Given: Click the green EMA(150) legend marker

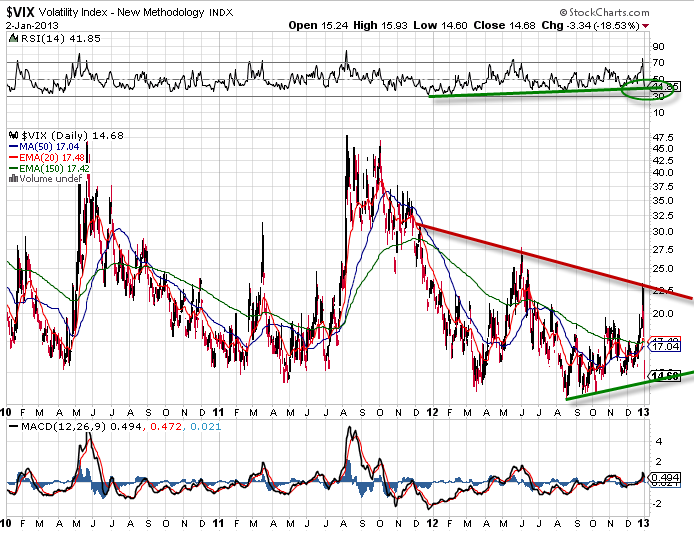Looking at the screenshot, I should (x=11, y=167).
